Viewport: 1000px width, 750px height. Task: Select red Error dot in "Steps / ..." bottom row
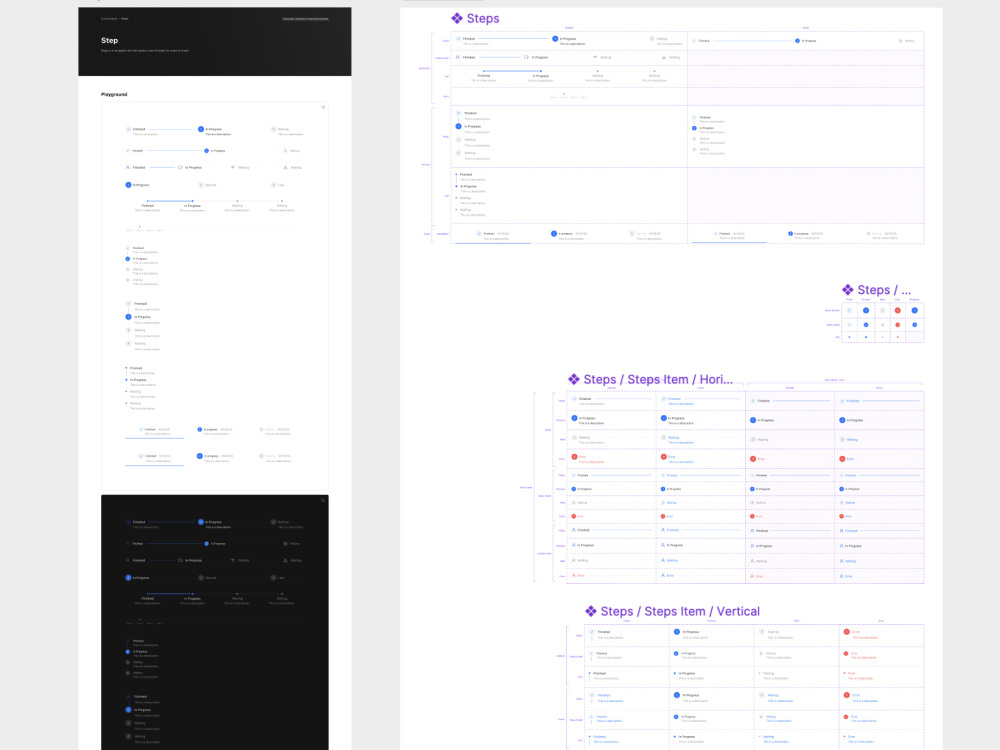(898, 337)
